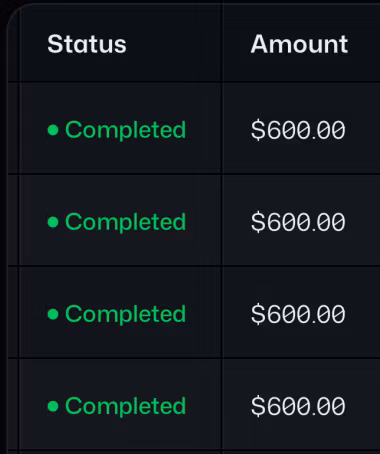The image size is (380, 454).
Task: Click the column divider between Status and Amount headers
Action: [222, 42]
